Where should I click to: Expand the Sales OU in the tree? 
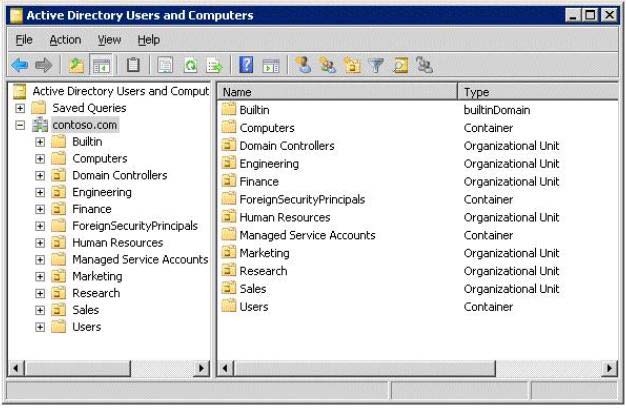click(x=40, y=310)
